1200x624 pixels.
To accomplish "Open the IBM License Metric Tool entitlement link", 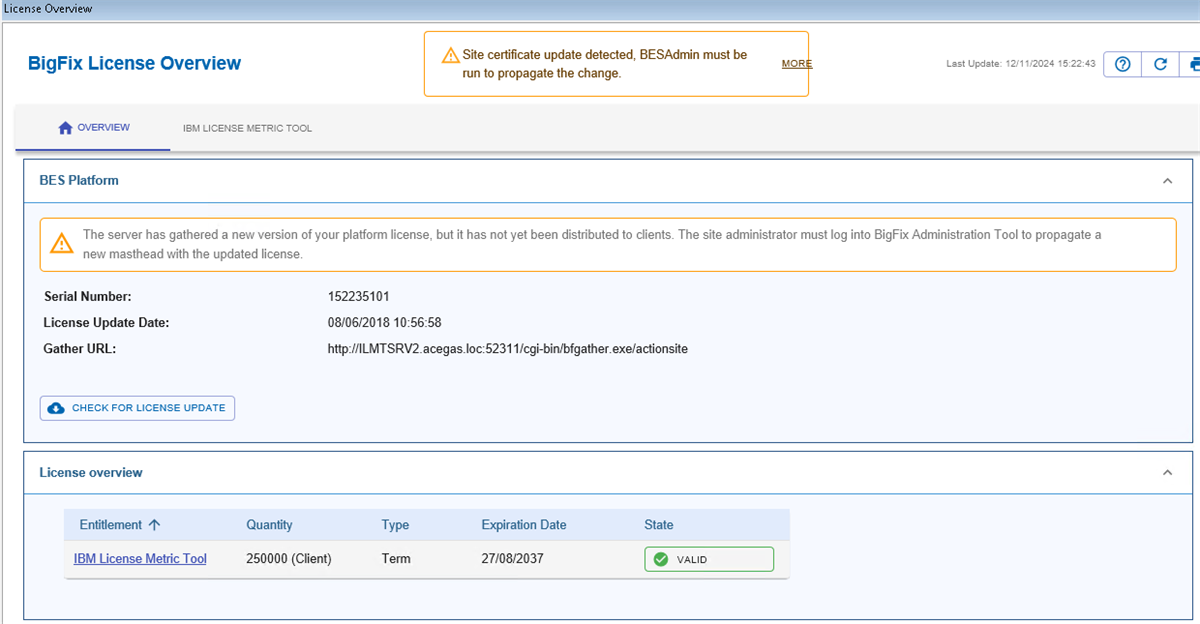I will coord(139,558).
